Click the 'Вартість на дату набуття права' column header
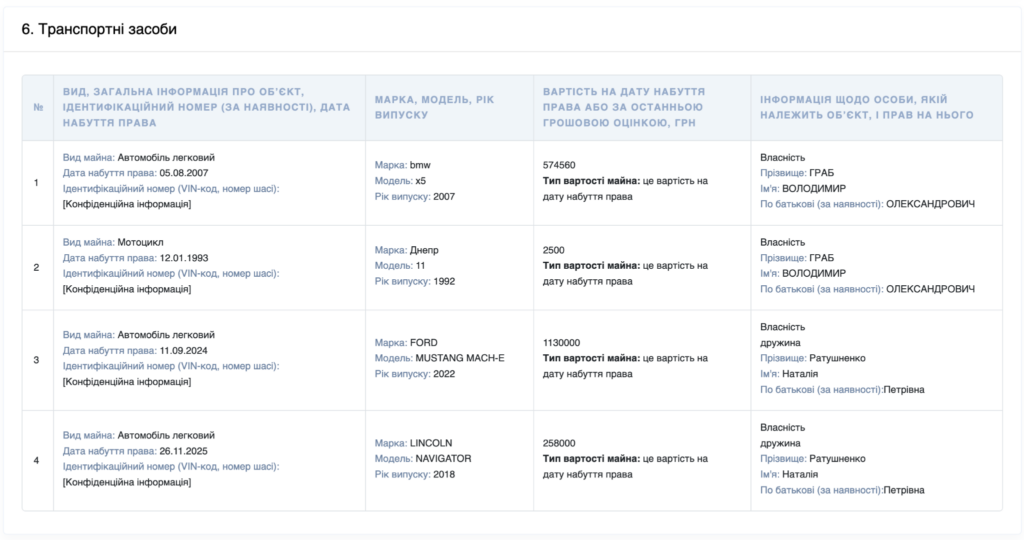1024x540 pixels. click(x=624, y=107)
